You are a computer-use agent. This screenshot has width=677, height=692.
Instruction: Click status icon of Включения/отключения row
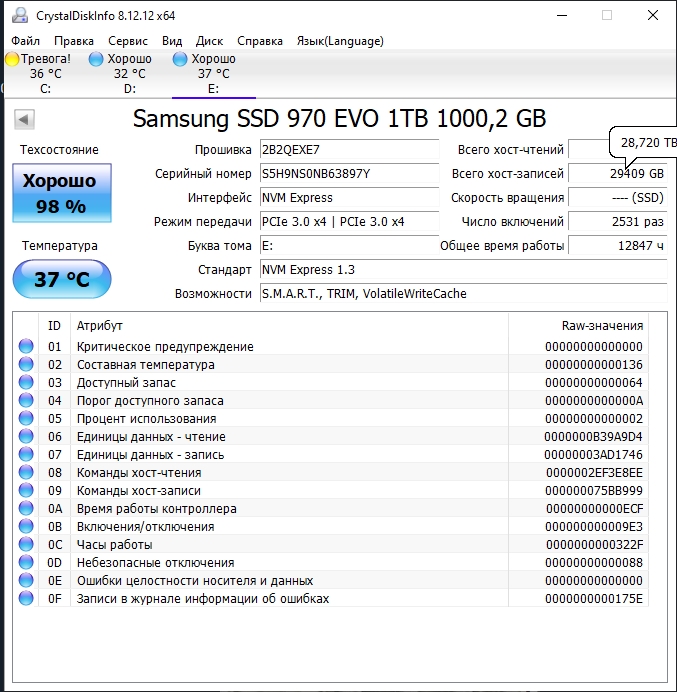click(x=26, y=527)
